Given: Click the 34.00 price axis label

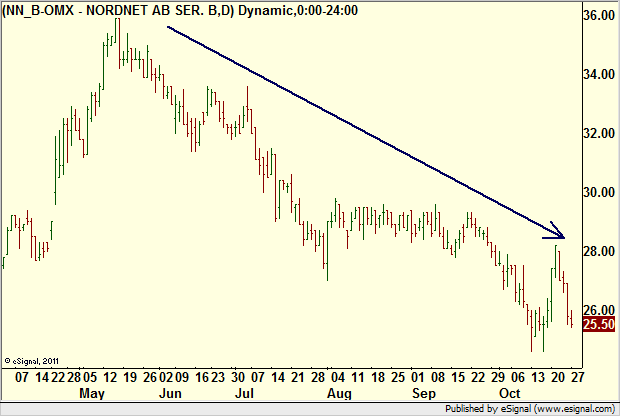Looking at the screenshot, I should pos(599,74).
